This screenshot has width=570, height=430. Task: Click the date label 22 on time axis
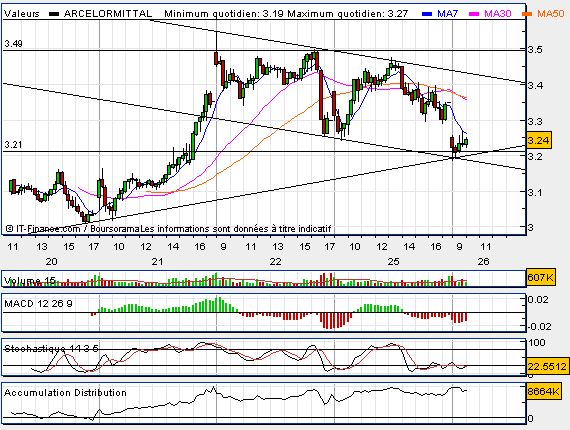276,262
